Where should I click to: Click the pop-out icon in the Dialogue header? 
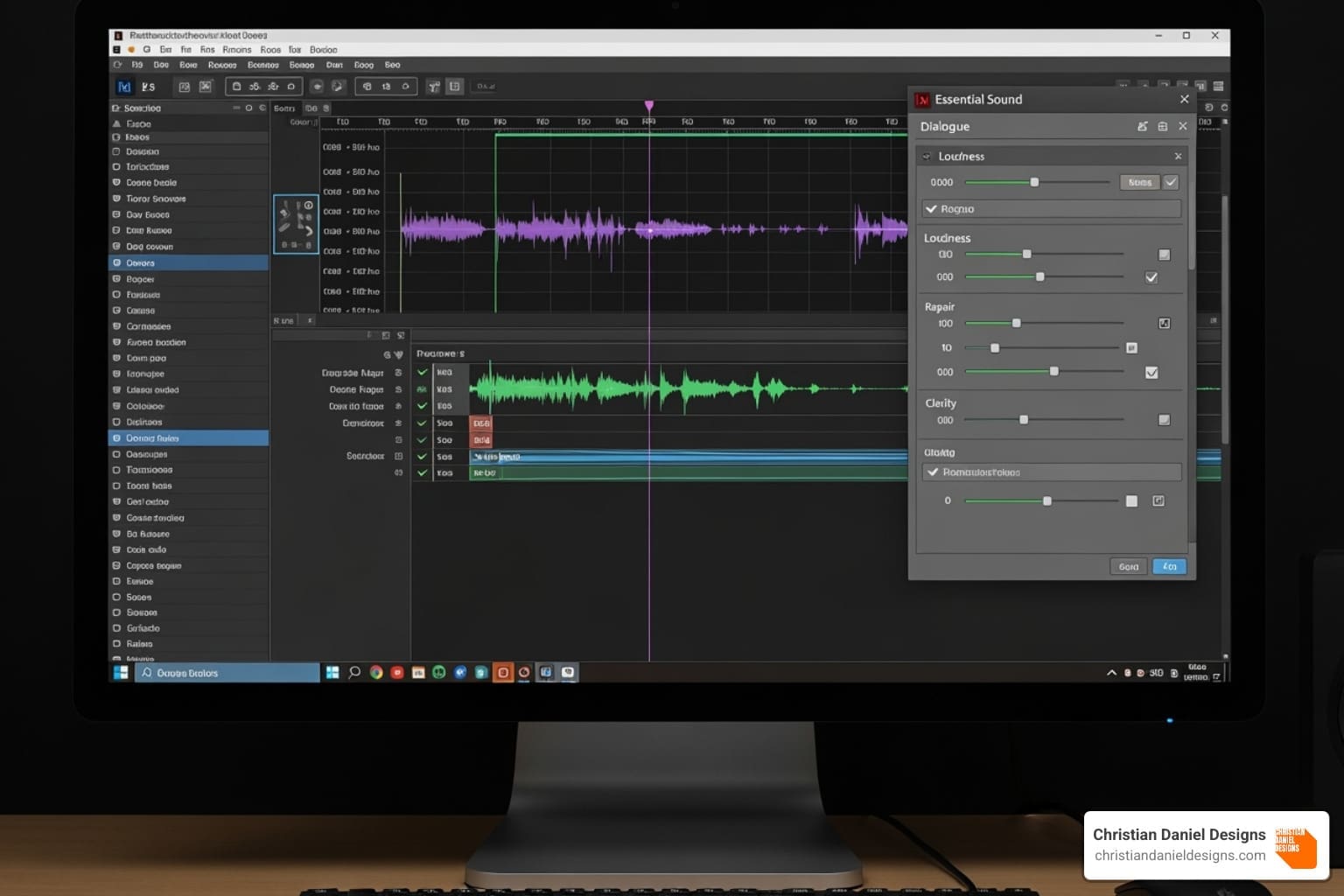[x=1142, y=126]
